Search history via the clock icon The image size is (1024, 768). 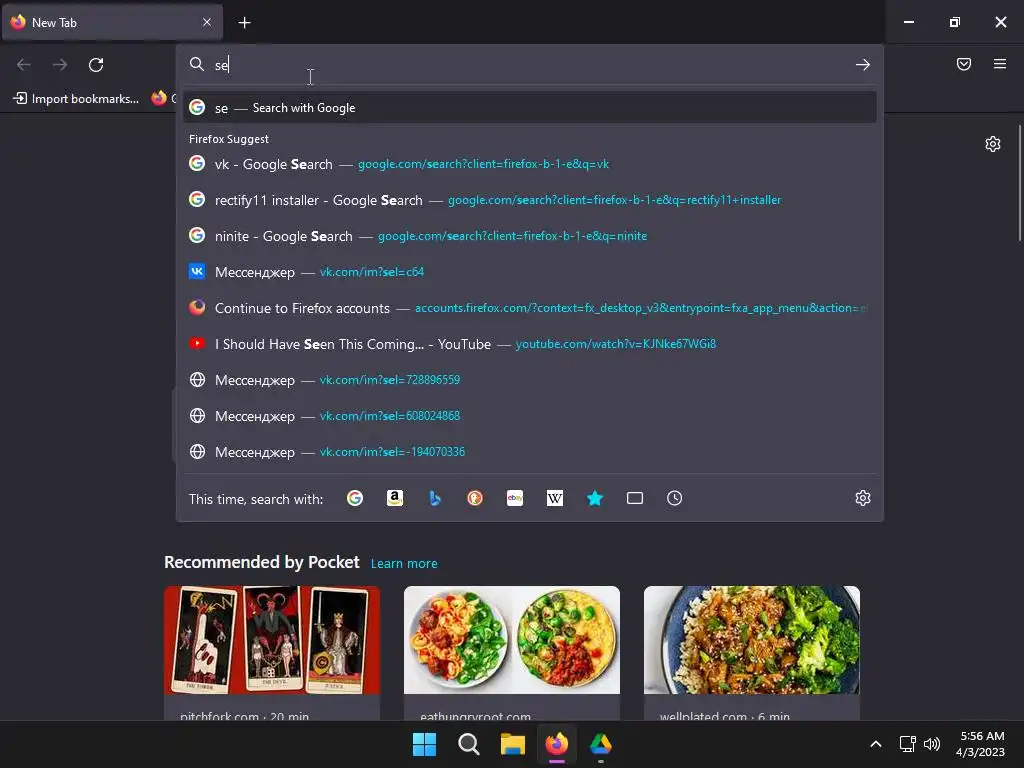(675, 498)
